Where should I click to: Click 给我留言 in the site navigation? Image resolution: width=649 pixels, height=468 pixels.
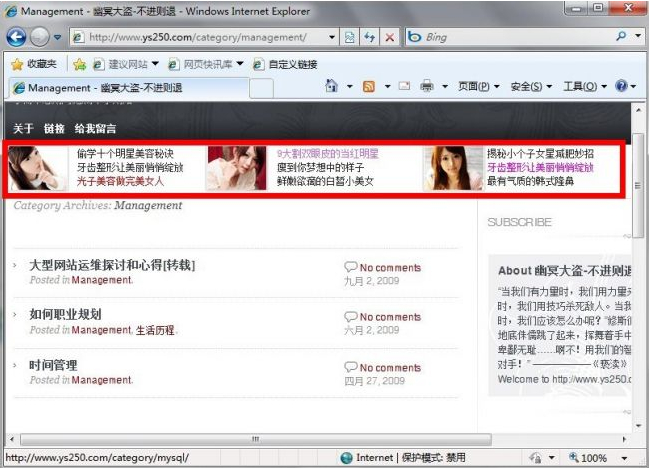[x=95, y=129]
